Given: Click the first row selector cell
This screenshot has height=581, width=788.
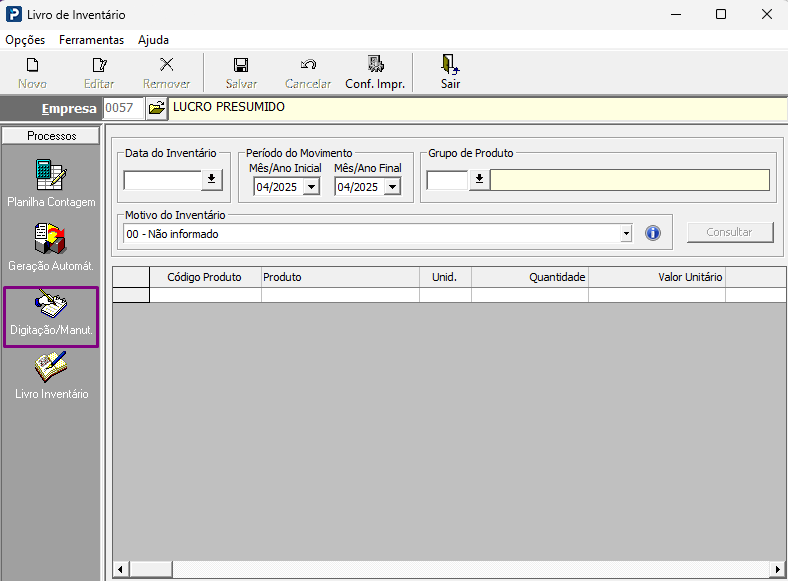Looking at the screenshot, I should 131,295.
